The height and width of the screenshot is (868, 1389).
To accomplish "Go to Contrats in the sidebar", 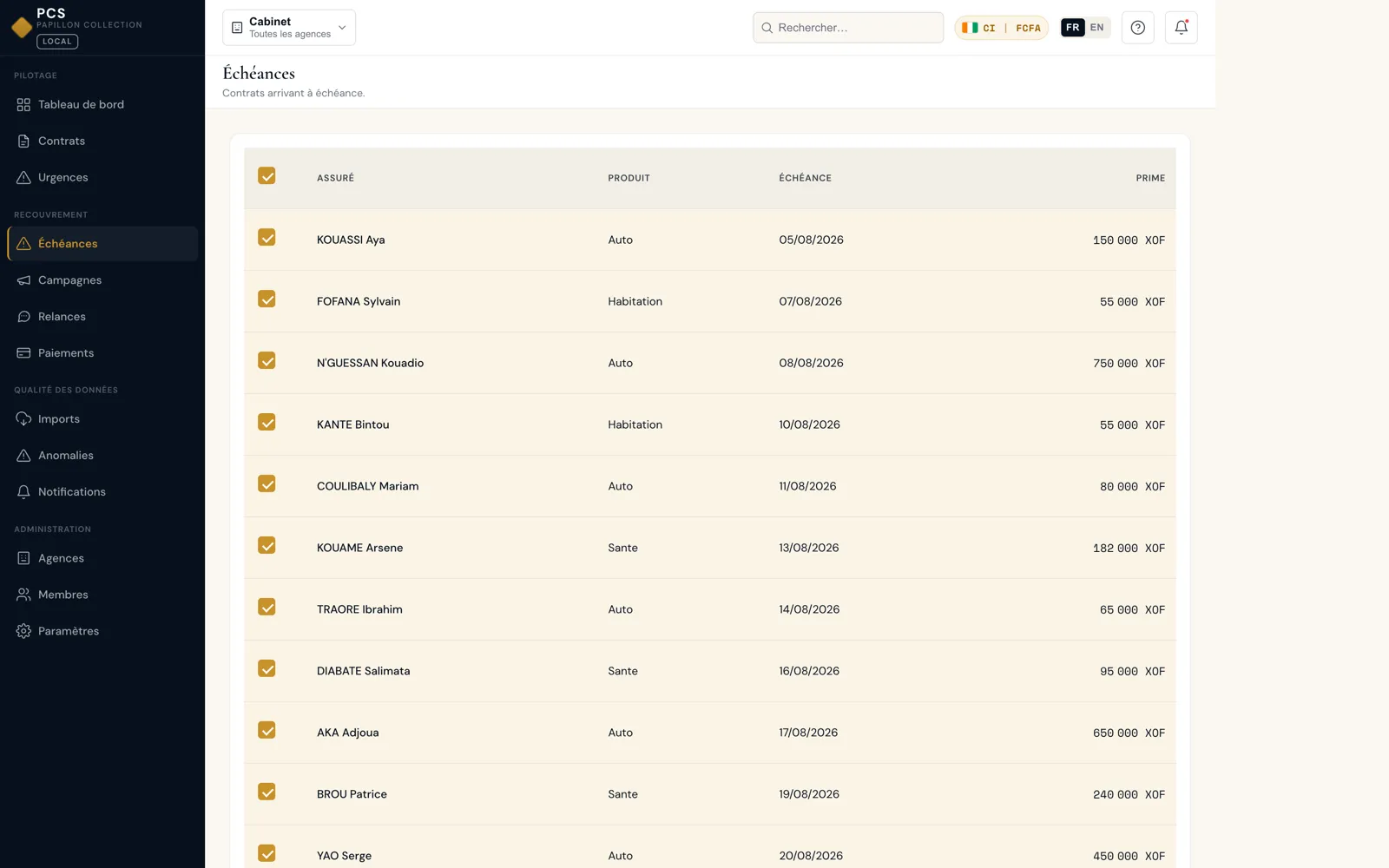I will [x=102, y=141].
